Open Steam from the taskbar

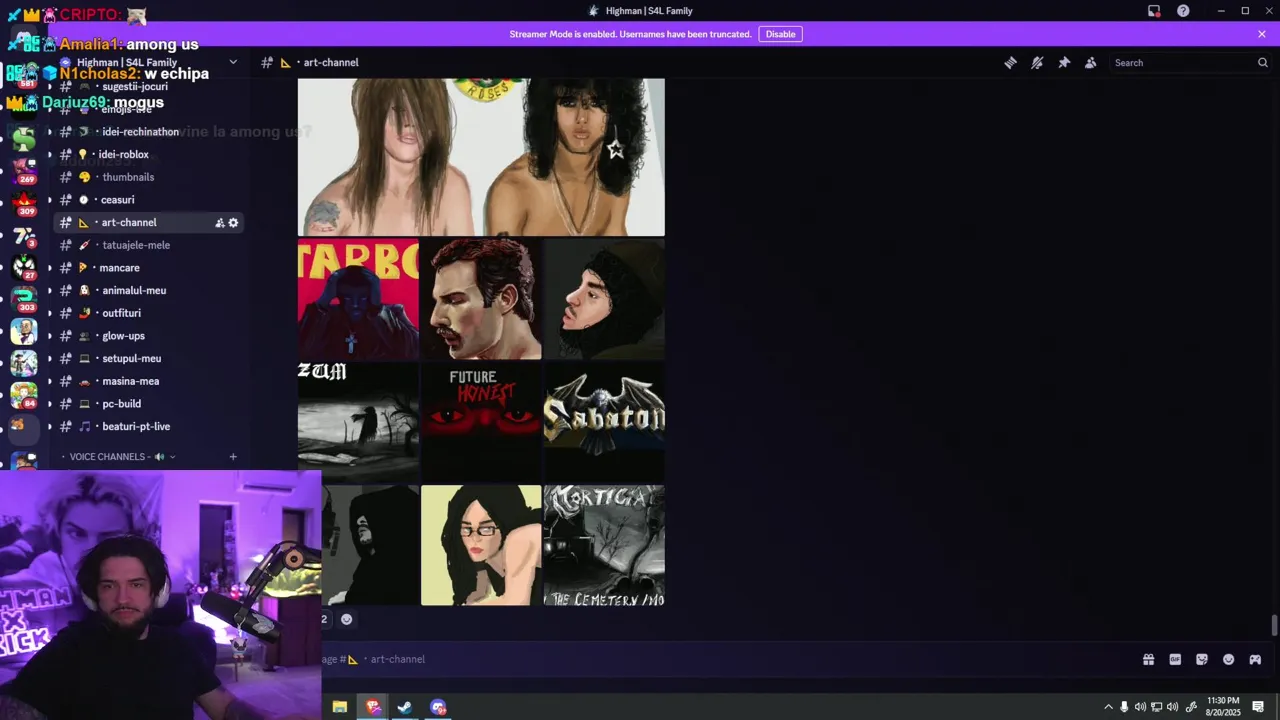coord(405,707)
